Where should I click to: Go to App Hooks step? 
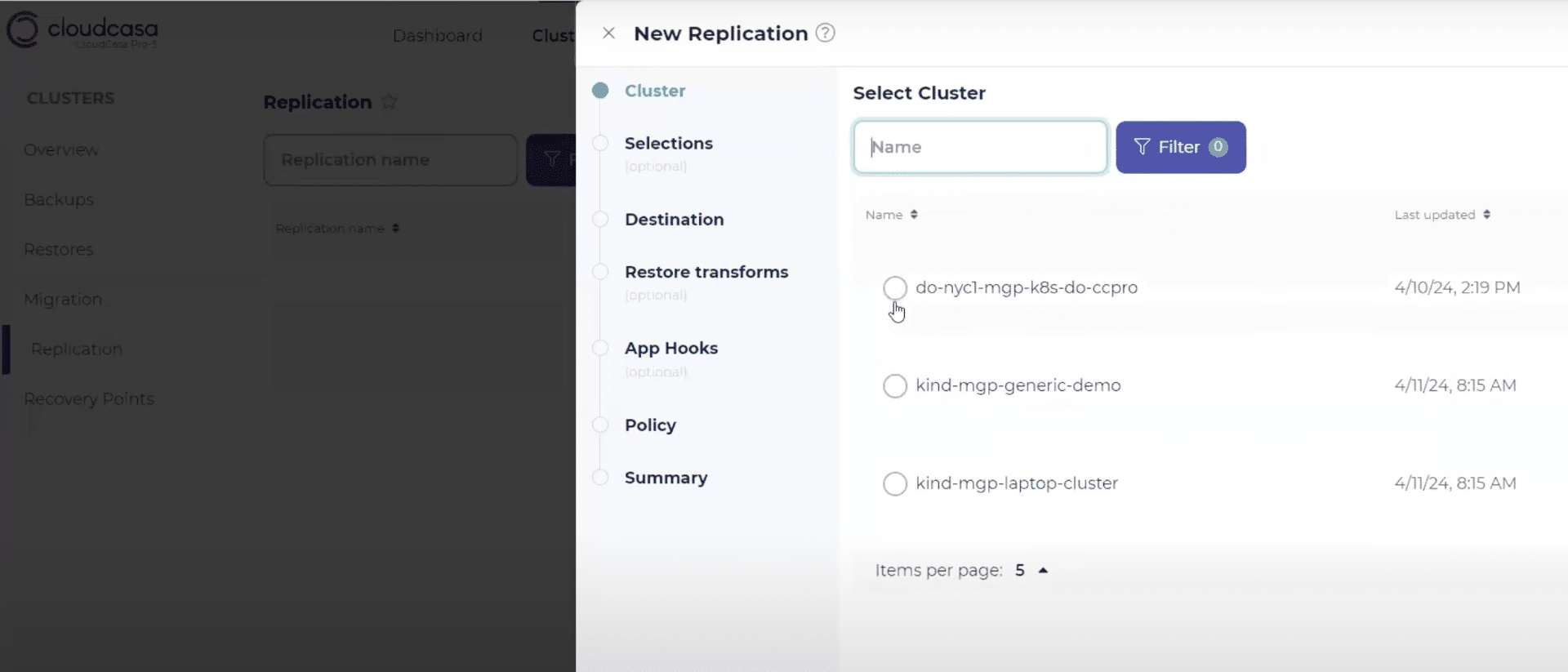(671, 349)
